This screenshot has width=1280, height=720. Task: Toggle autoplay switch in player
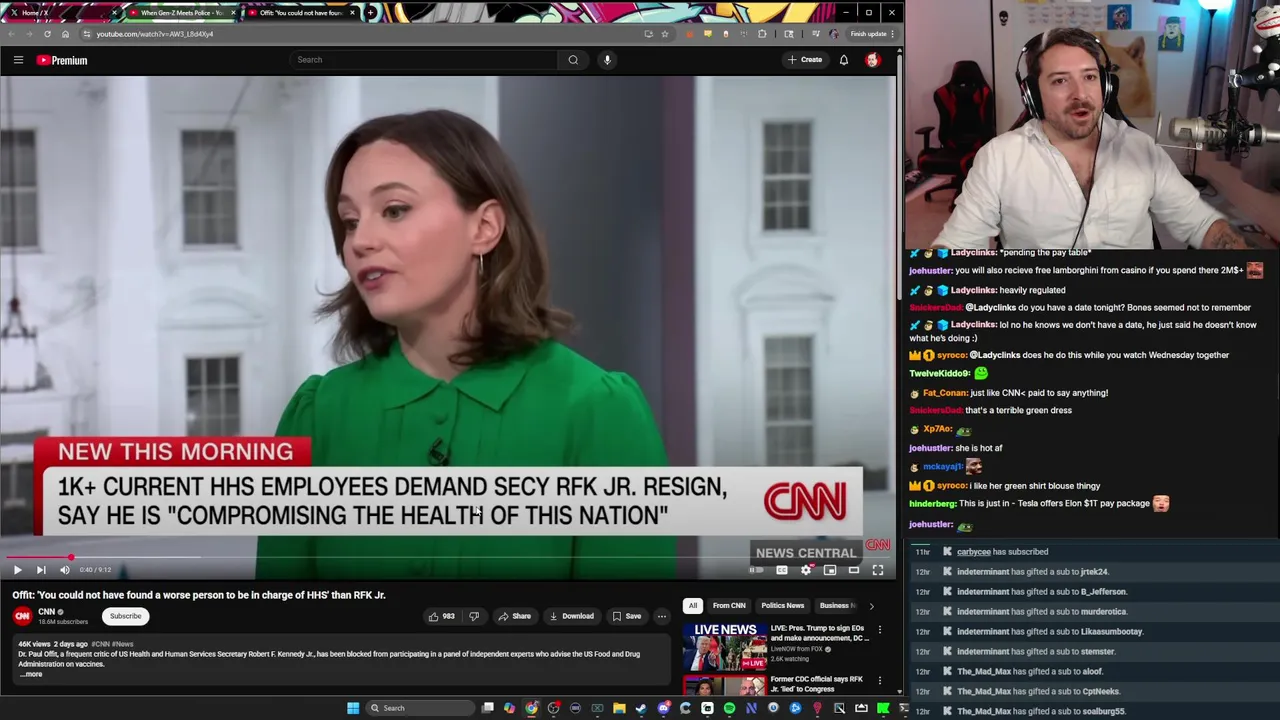click(757, 570)
